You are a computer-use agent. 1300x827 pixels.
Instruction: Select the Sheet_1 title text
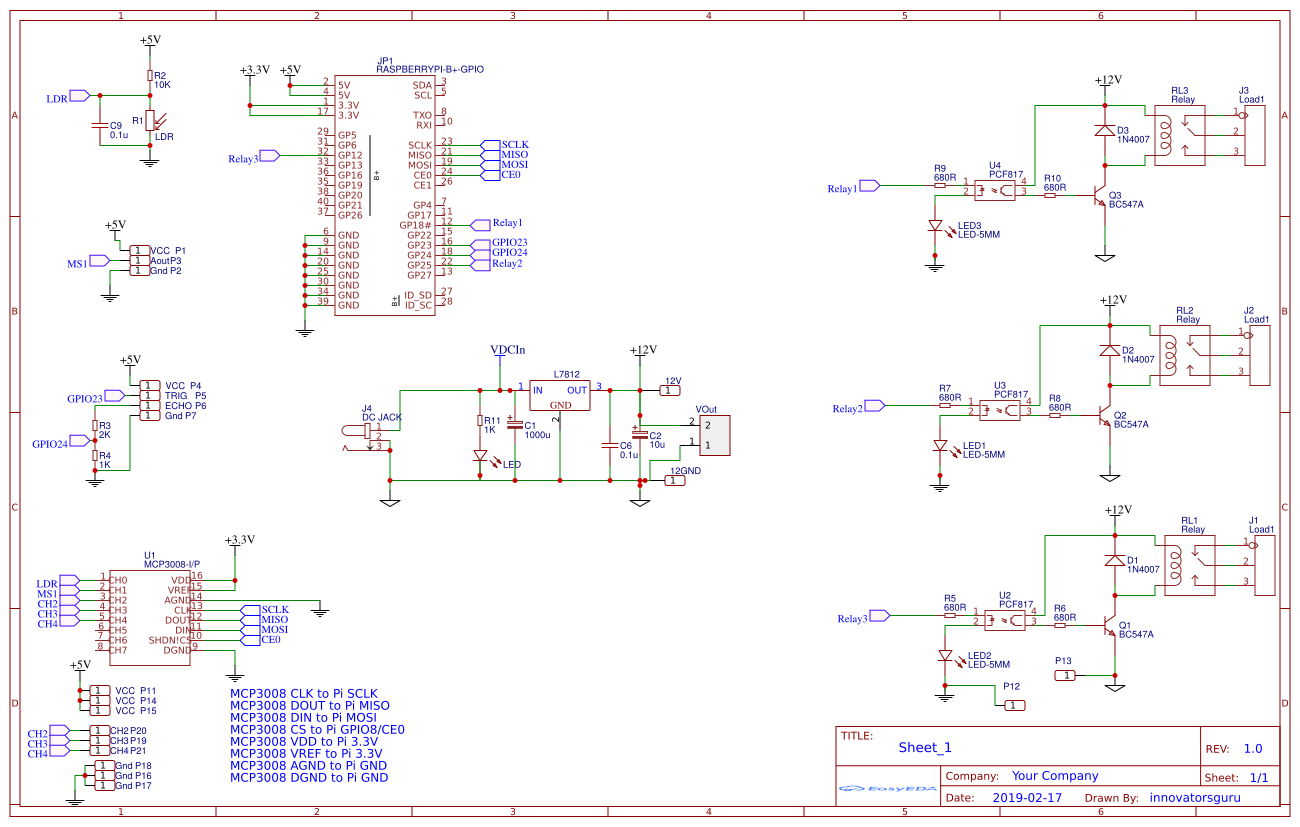click(924, 747)
